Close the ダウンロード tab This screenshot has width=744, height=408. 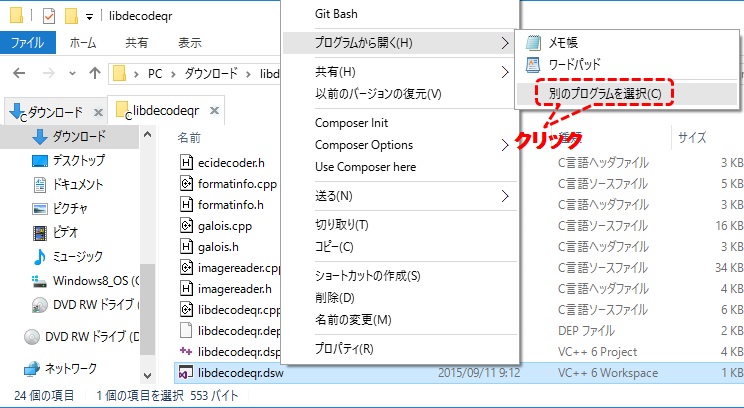click(x=99, y=112)
